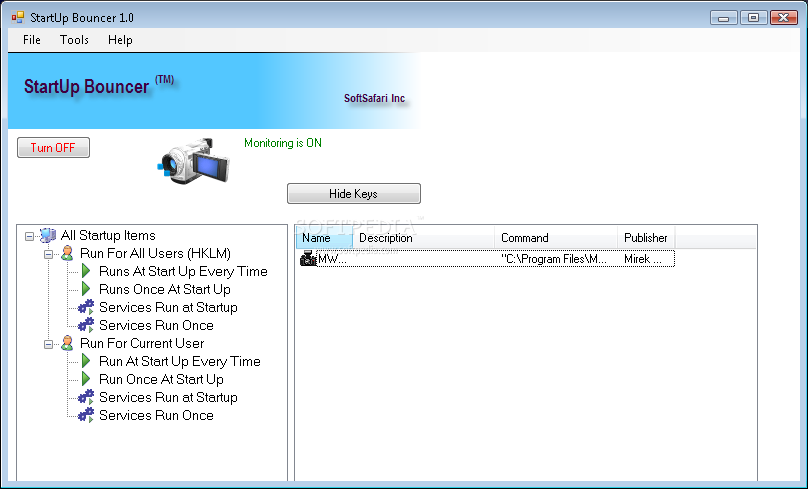
Task: Collapse the Run For Current User node
Action: click(x=48, y=344)
